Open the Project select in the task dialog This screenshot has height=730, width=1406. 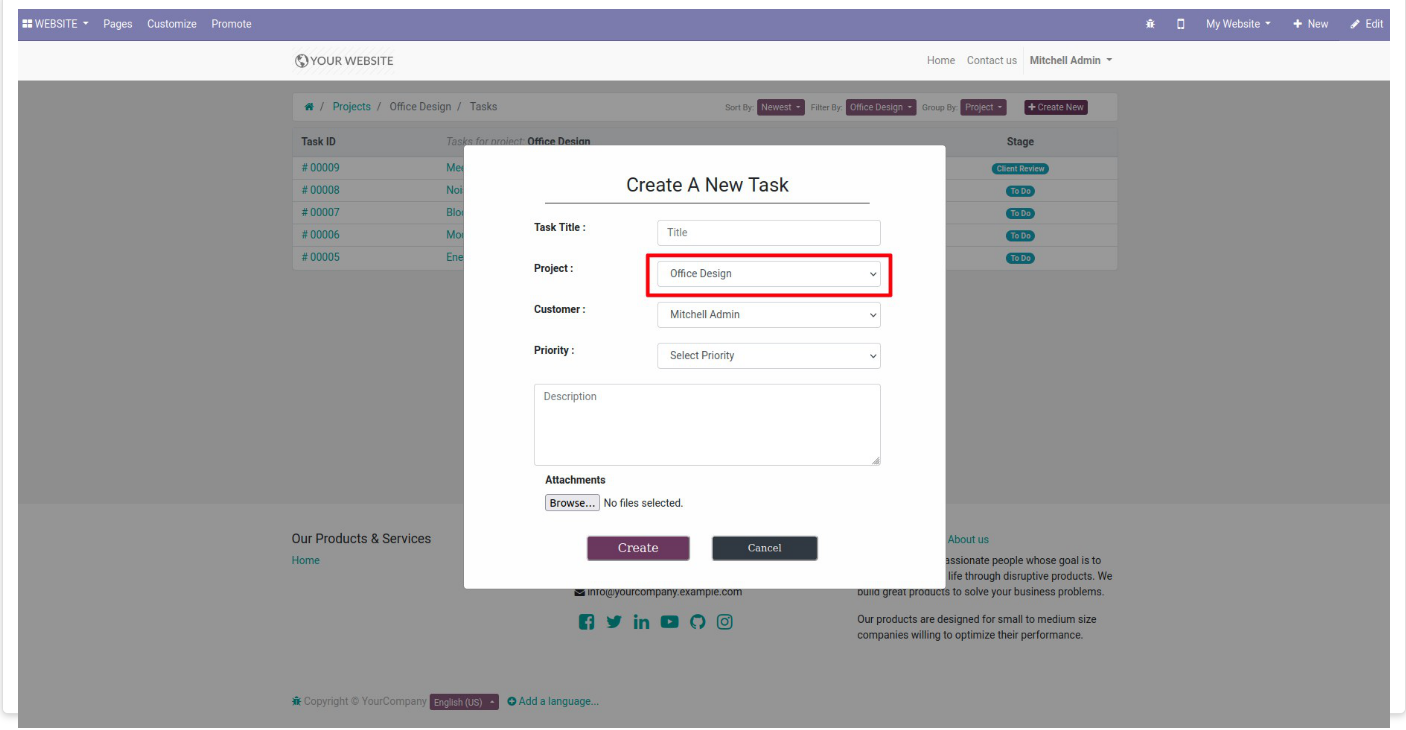tap(769, 274)
